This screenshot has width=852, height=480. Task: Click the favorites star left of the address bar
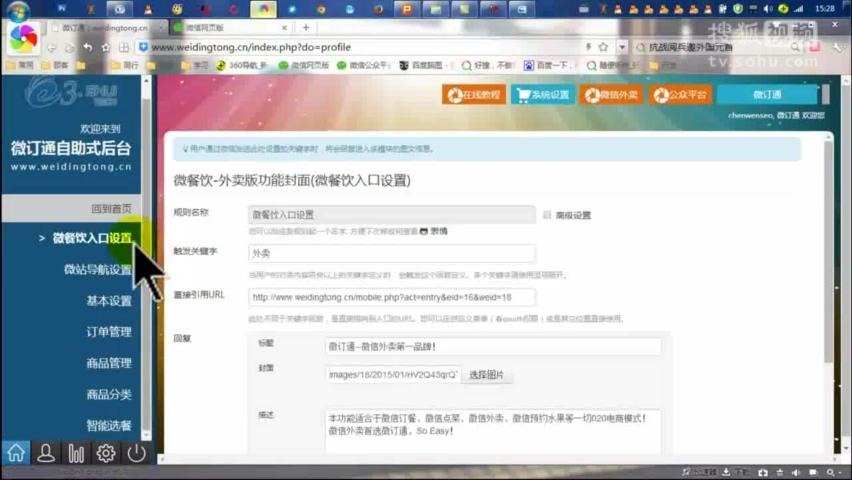(x=106, y=47)
